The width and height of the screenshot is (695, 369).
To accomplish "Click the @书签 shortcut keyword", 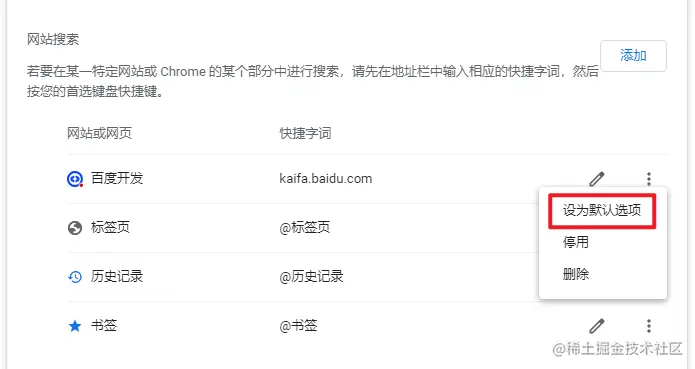I will coord(298,326).
